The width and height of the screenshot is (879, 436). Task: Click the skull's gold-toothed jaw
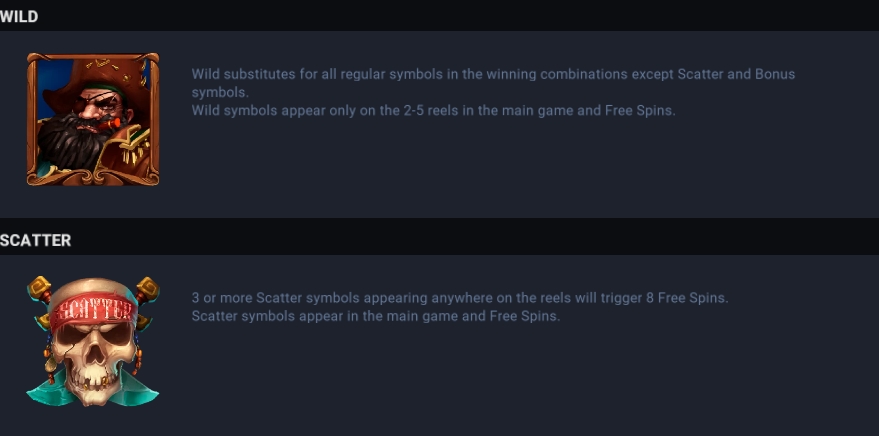click(94, 385)
